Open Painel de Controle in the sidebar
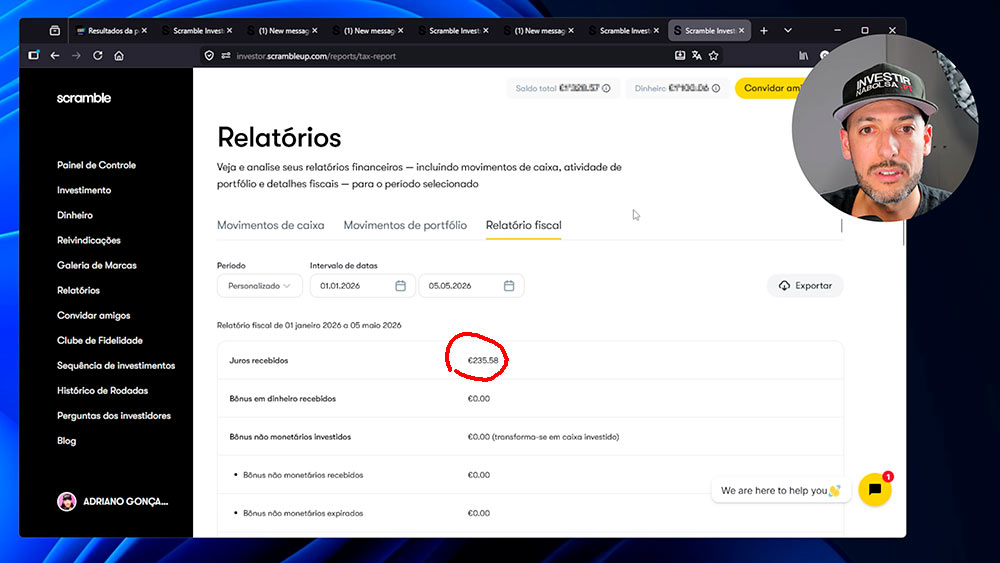This screenshot has width=1000, height=563. (x=96, y=165)
